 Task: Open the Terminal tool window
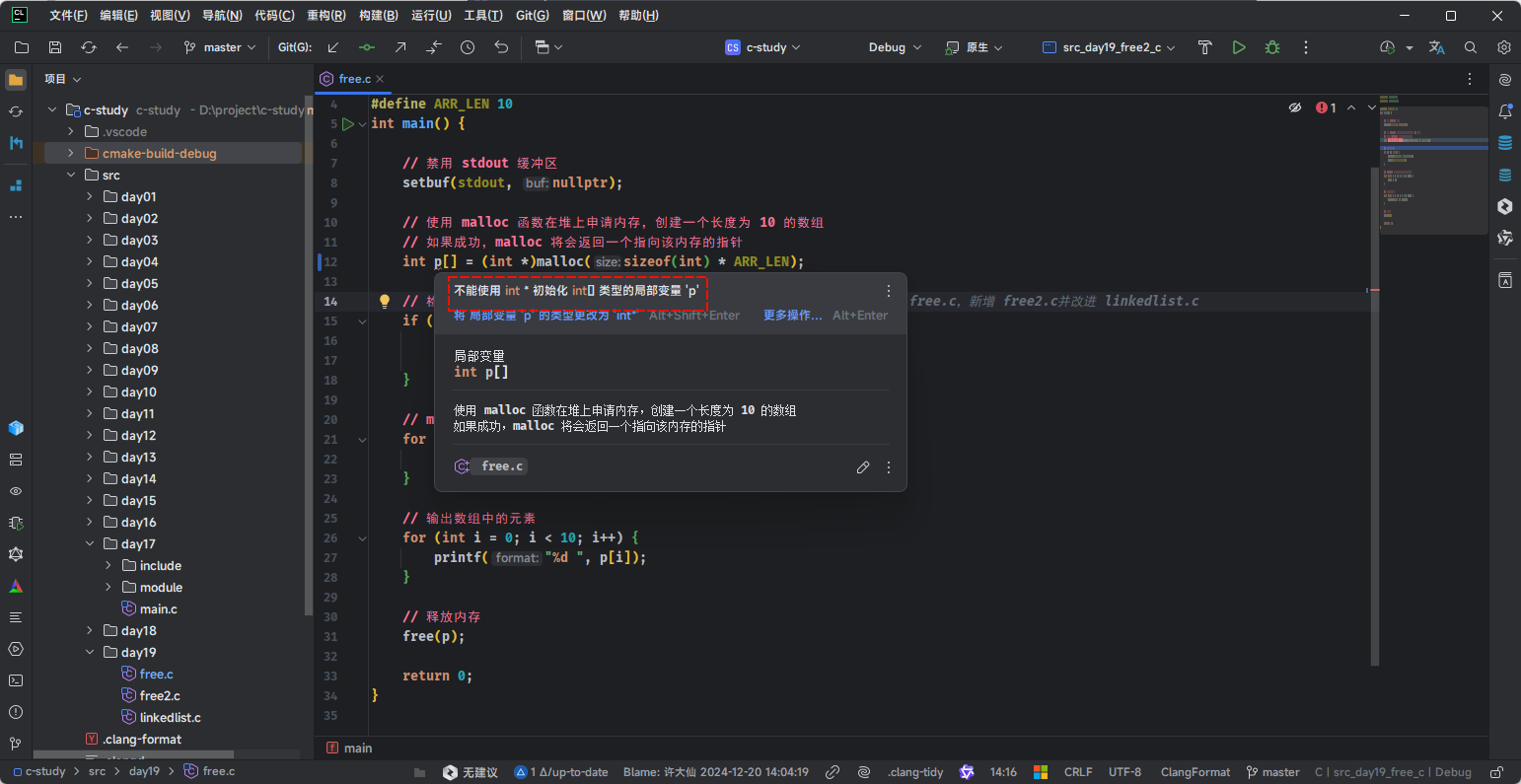point(16,680)
